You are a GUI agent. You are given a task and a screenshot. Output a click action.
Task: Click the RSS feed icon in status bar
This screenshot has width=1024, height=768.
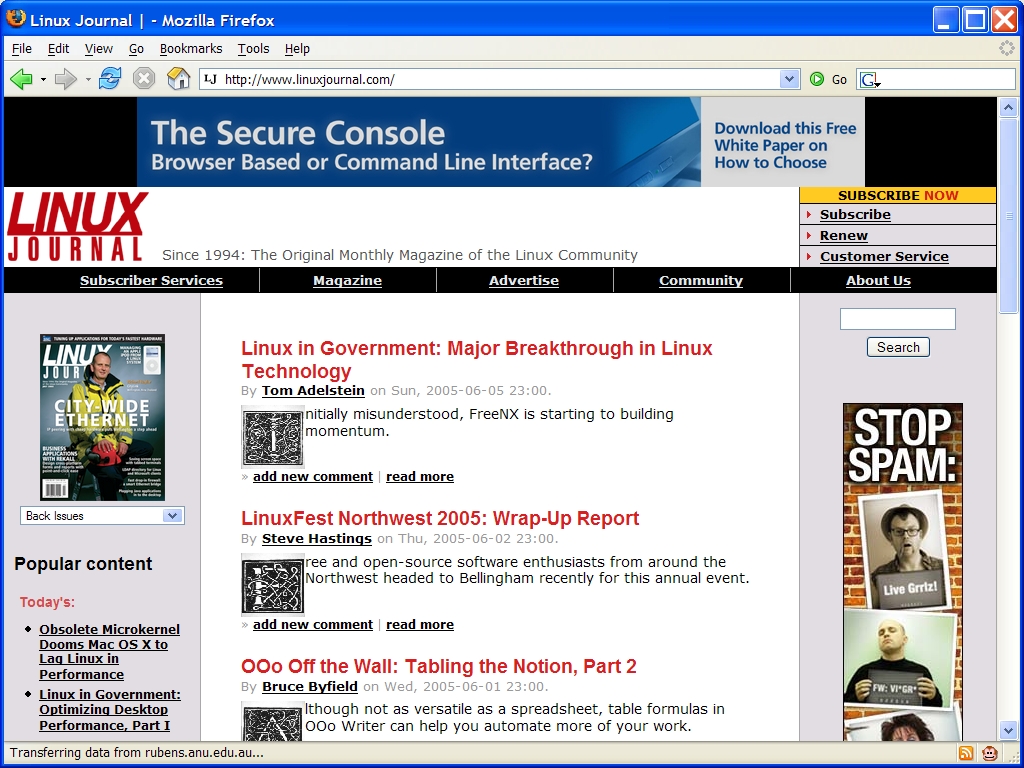coord(966,753)
